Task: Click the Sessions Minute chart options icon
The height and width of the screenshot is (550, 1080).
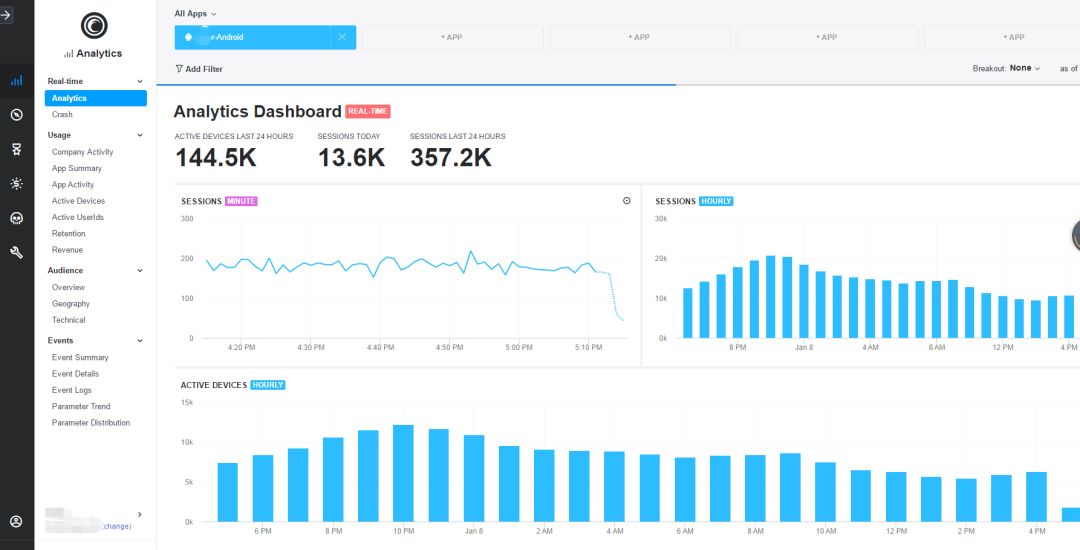Action: pyautogui.click(x=627, y=201)
